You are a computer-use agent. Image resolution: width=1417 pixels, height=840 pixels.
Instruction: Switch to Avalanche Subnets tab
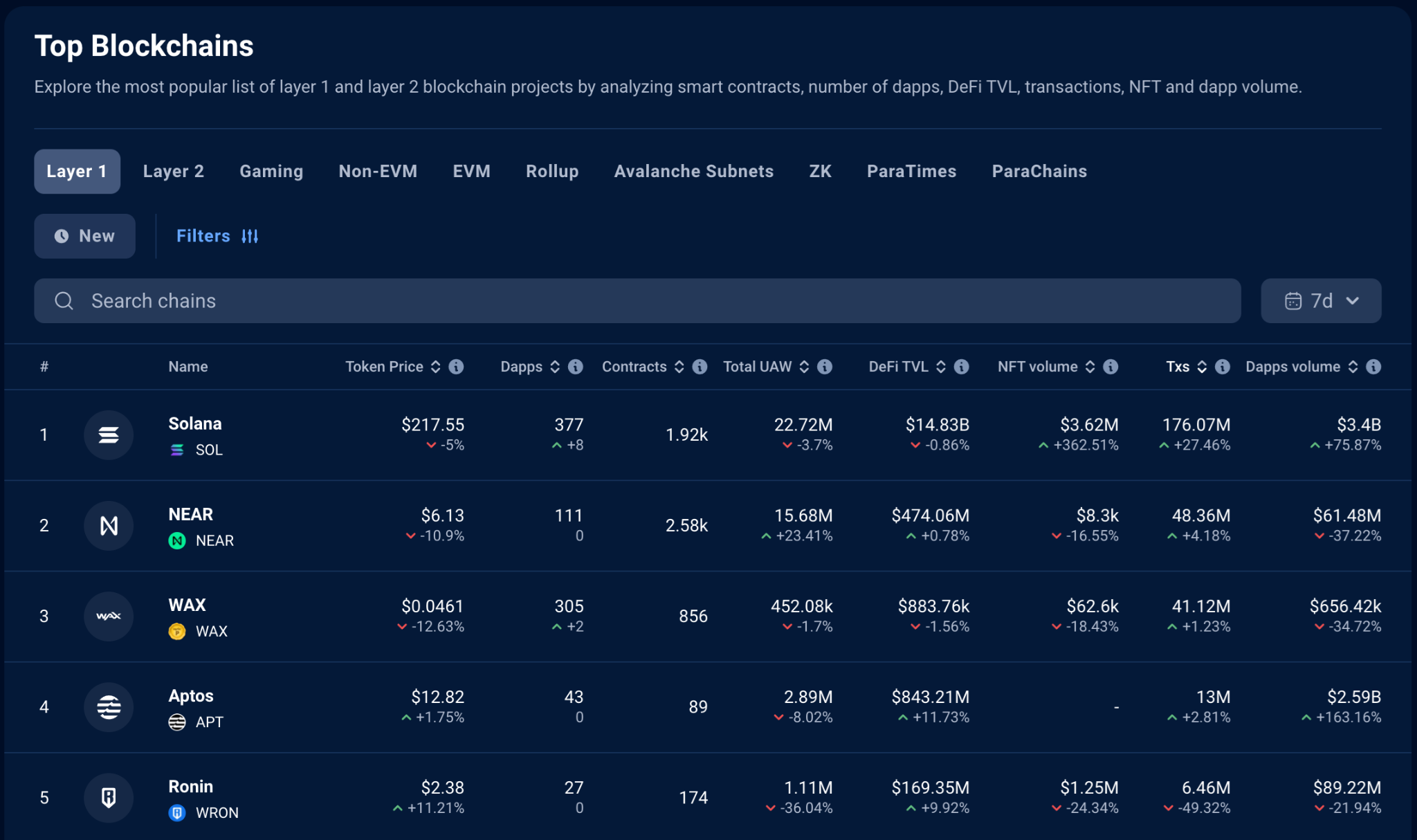click(x=694, y=172)
